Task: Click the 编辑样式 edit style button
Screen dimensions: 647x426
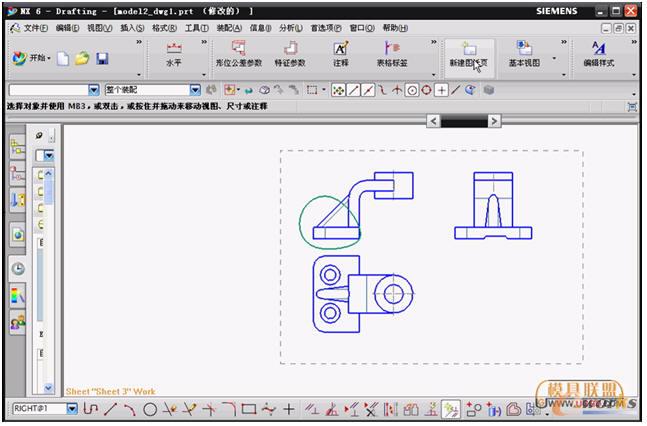Action: point(599,54)
